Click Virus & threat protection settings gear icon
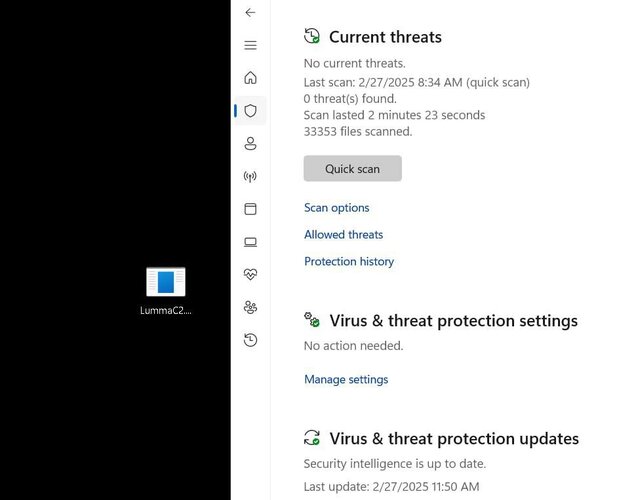The image size is (619, 500). (312, 320)
